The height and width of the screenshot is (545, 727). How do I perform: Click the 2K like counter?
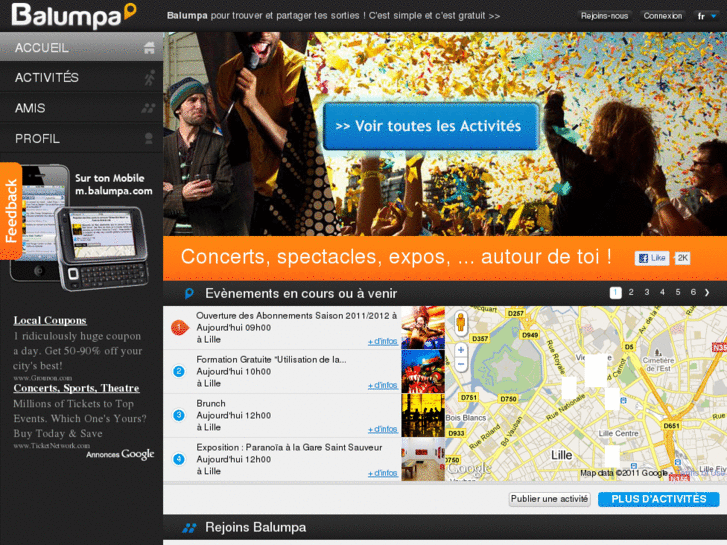click(682, 258)
